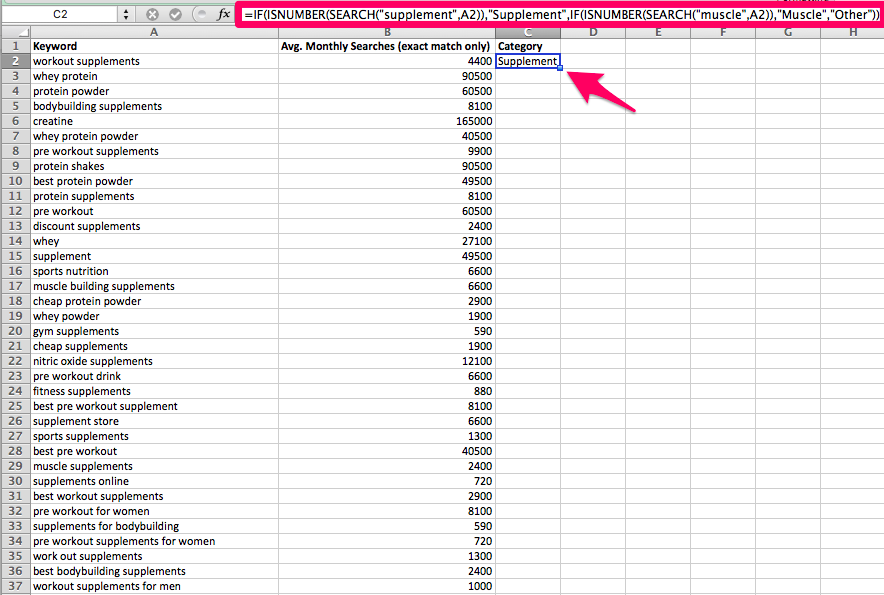
Task: Select row 20 header
Action: (15, 331)
